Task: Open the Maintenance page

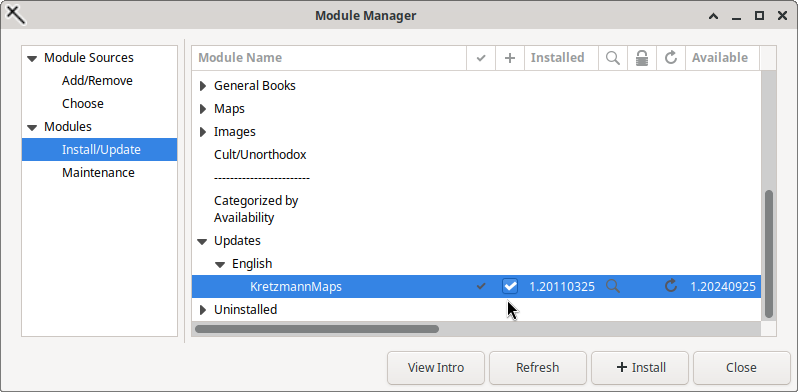Action: coord(98,173)
